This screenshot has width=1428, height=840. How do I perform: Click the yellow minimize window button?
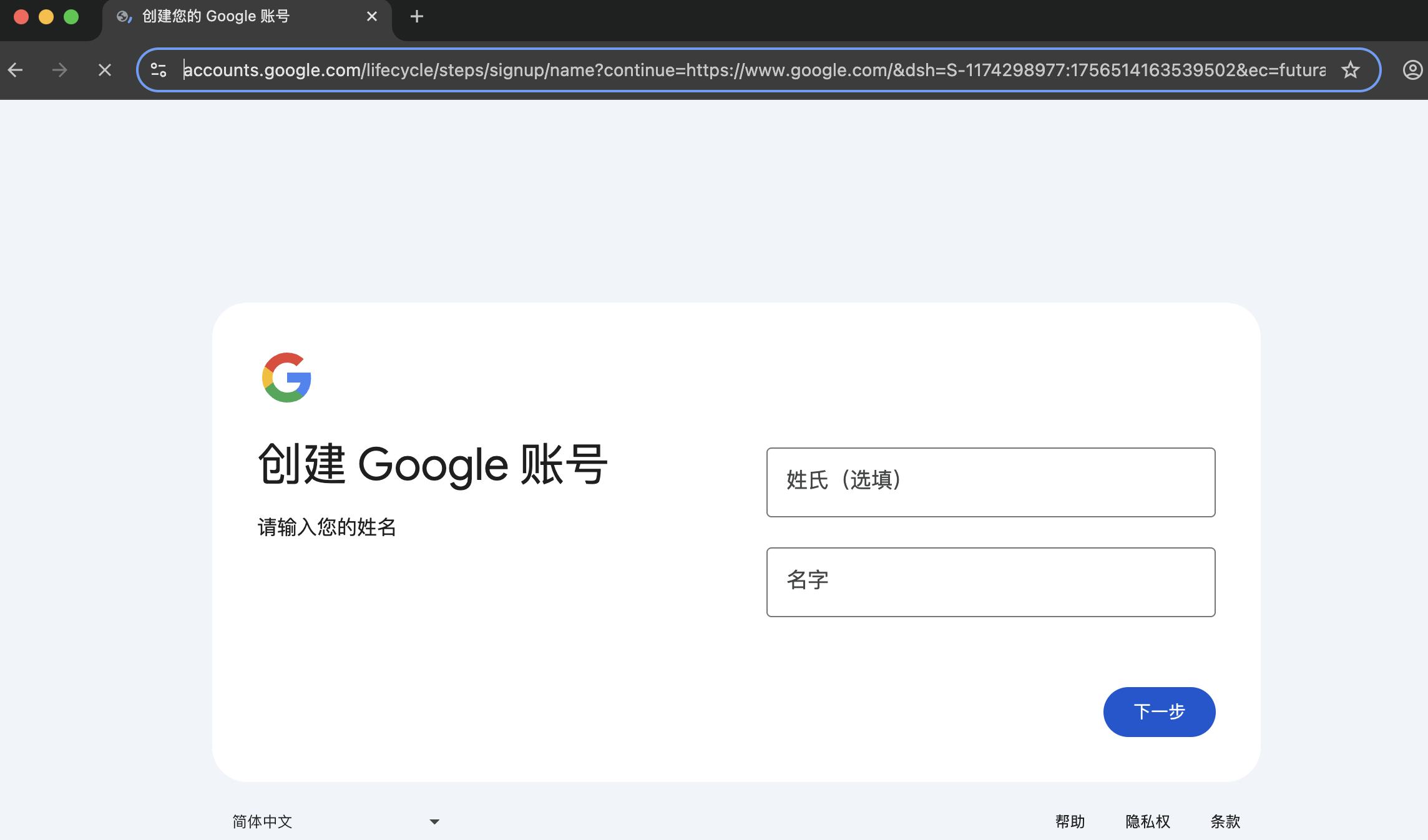(46, 17)
